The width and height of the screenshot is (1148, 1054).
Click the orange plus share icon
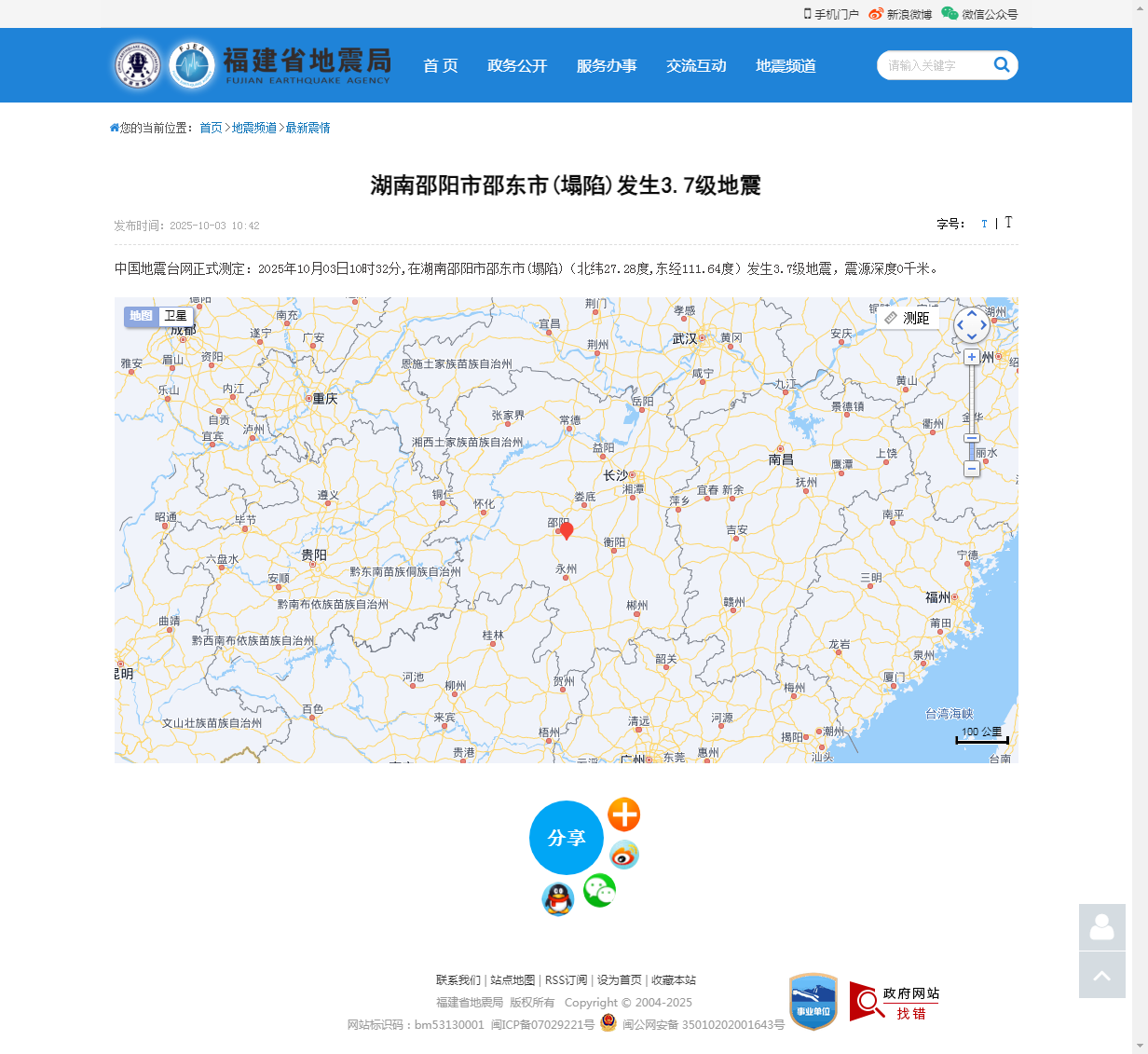623,814
